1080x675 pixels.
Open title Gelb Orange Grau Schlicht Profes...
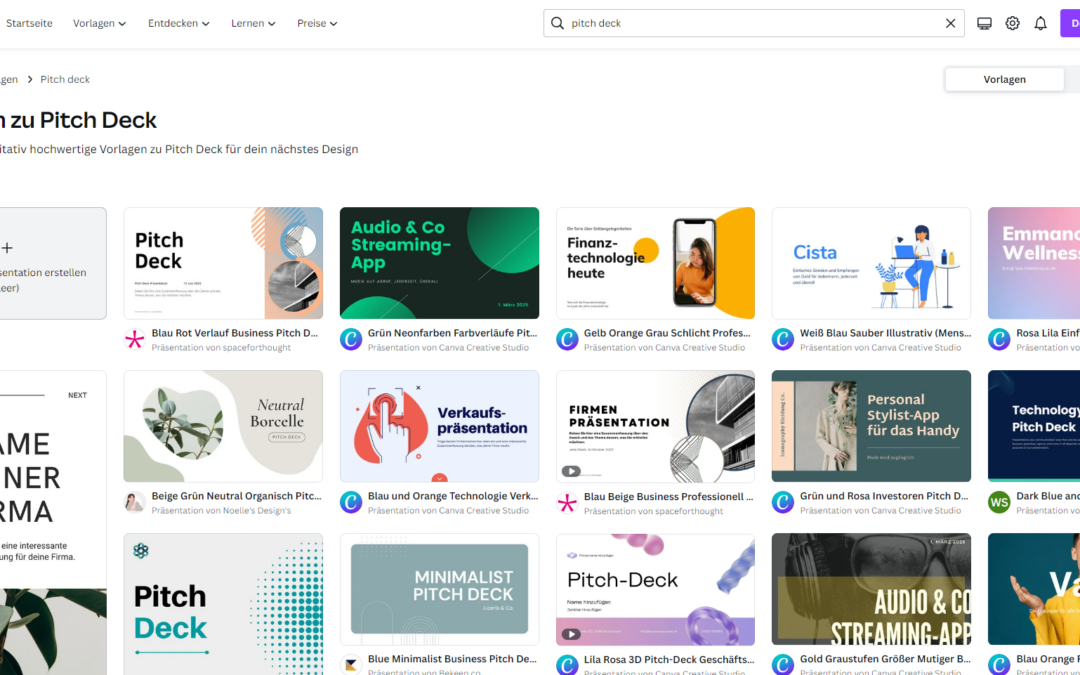pyautogui.click(x=667, y=333)
